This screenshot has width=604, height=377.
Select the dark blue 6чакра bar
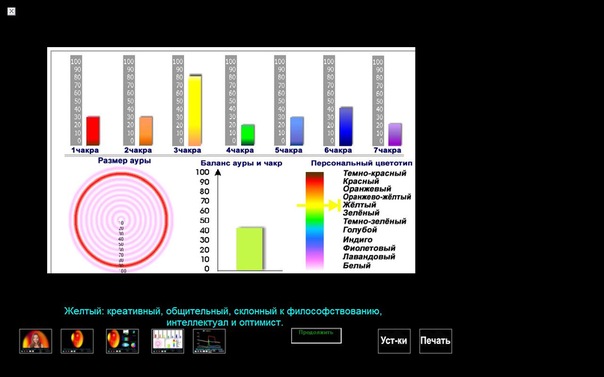[x=346, y=126]
